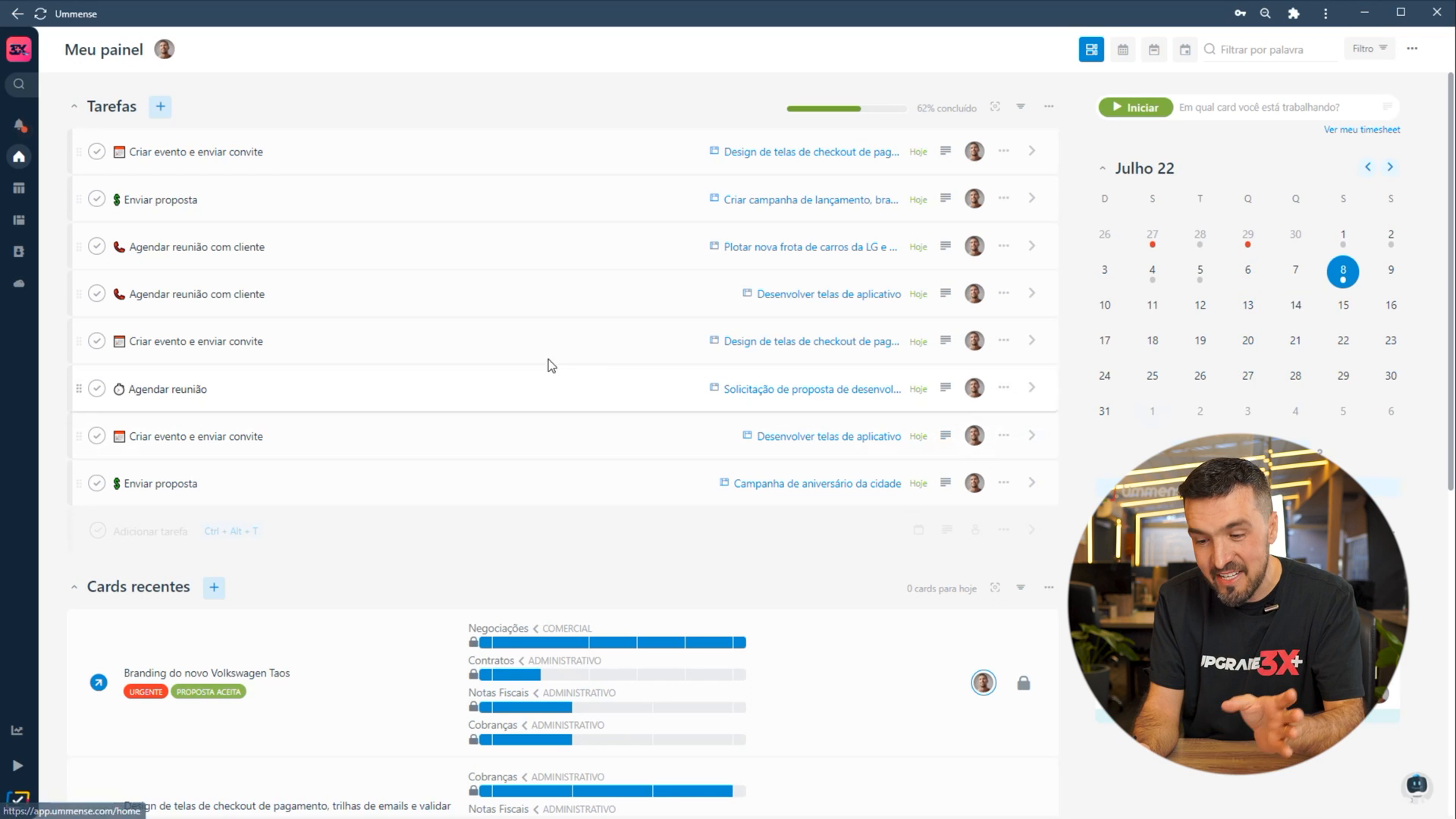Open Solicitação de proposta de desenvol... link
The height and width of the screenshot is (819, 1456).
tap(812, 389)
